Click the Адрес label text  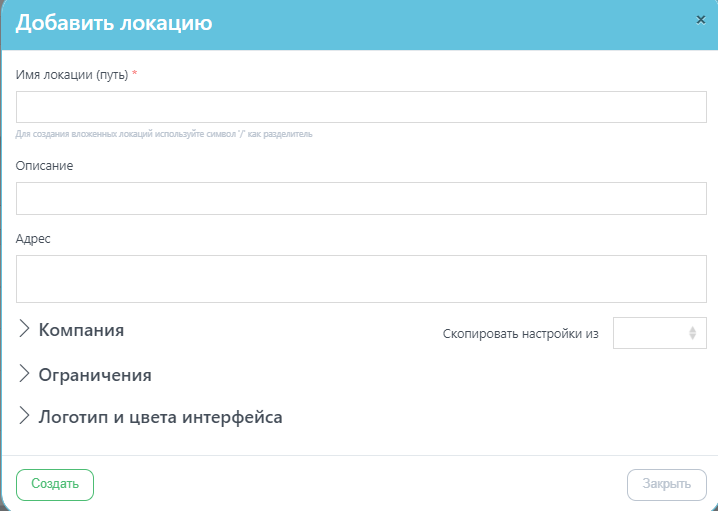tap(33, 239)
